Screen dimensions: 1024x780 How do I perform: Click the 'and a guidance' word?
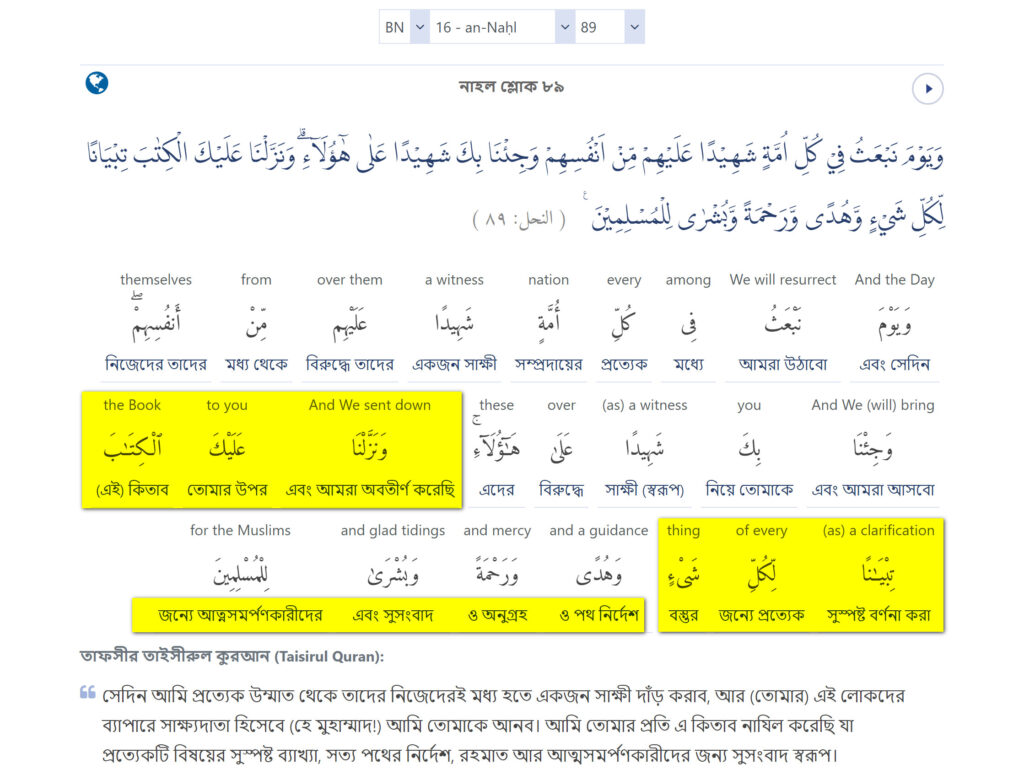coord(598,574)
